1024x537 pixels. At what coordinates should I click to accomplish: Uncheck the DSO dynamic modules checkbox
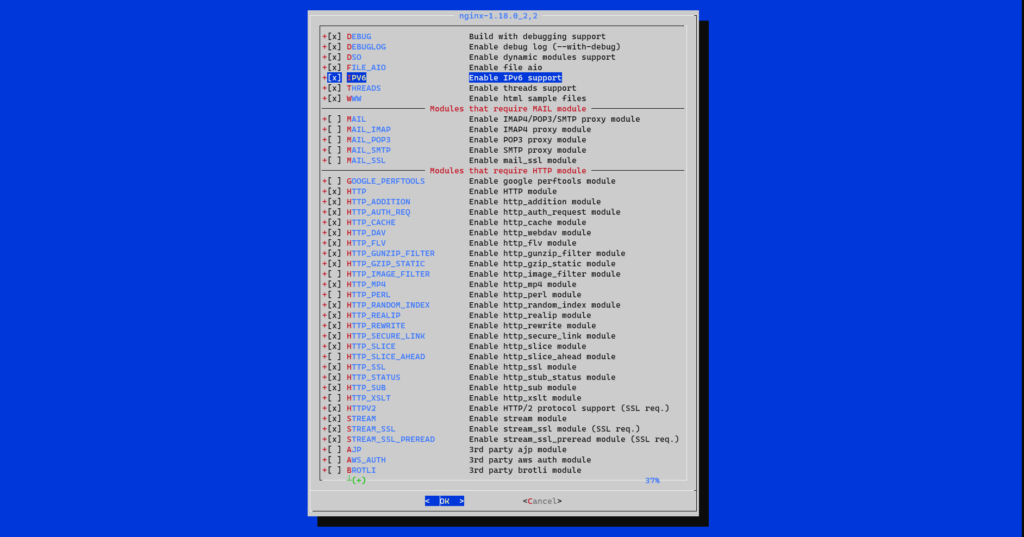[334, 57]
